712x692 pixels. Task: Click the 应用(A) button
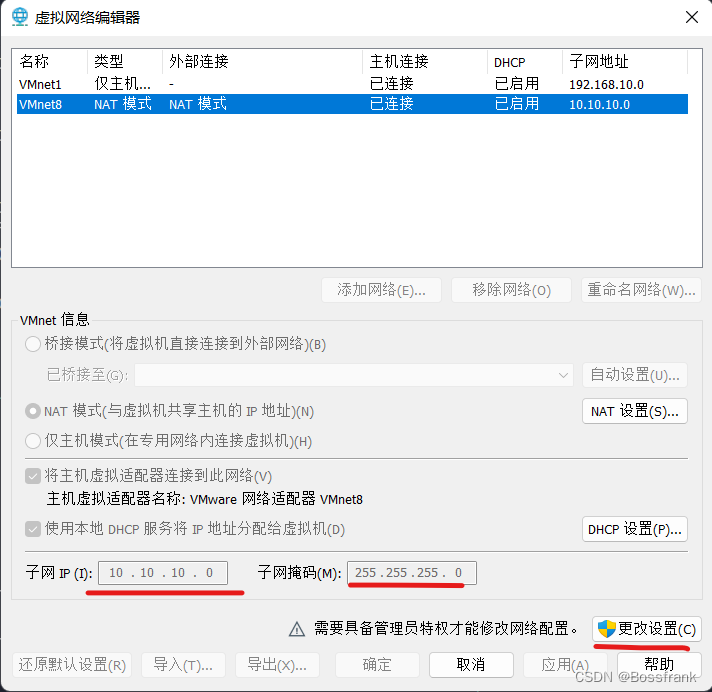pos(565,665)
